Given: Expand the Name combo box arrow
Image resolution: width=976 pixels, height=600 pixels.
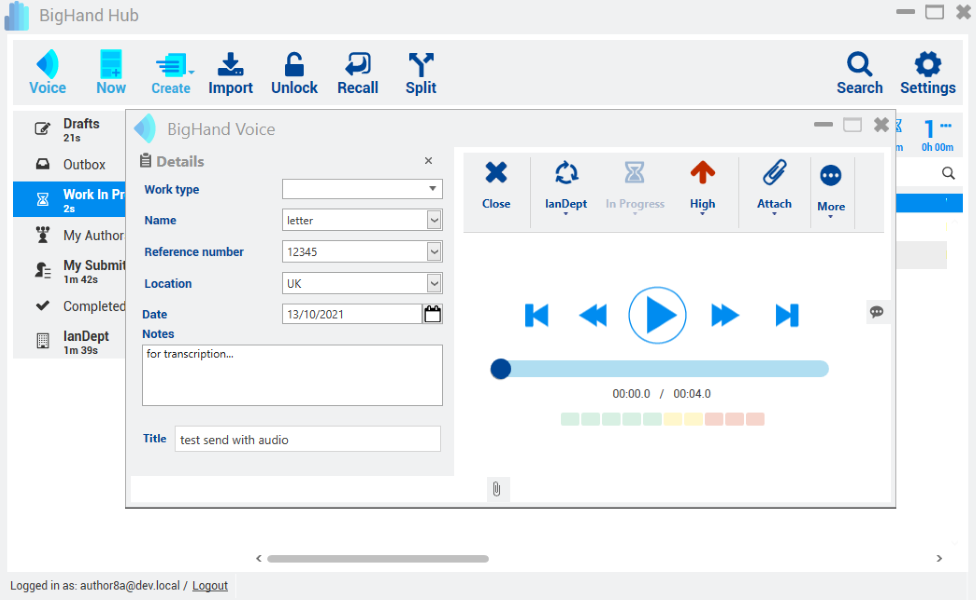Looking at the screenshot, I should click(x=434, y=220).
